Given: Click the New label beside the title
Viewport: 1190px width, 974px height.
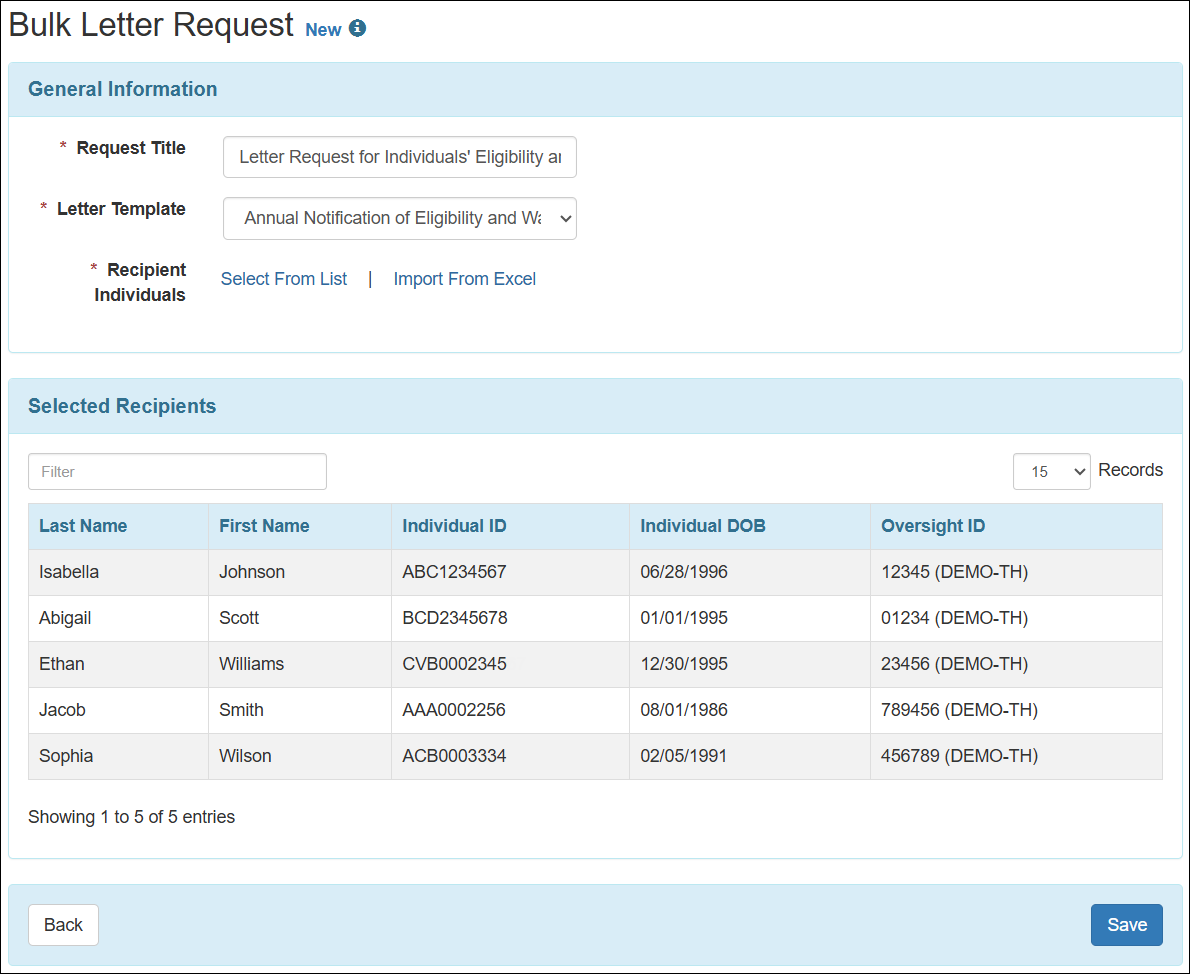Looking at the screenshot, I should [x=323, y=30].
